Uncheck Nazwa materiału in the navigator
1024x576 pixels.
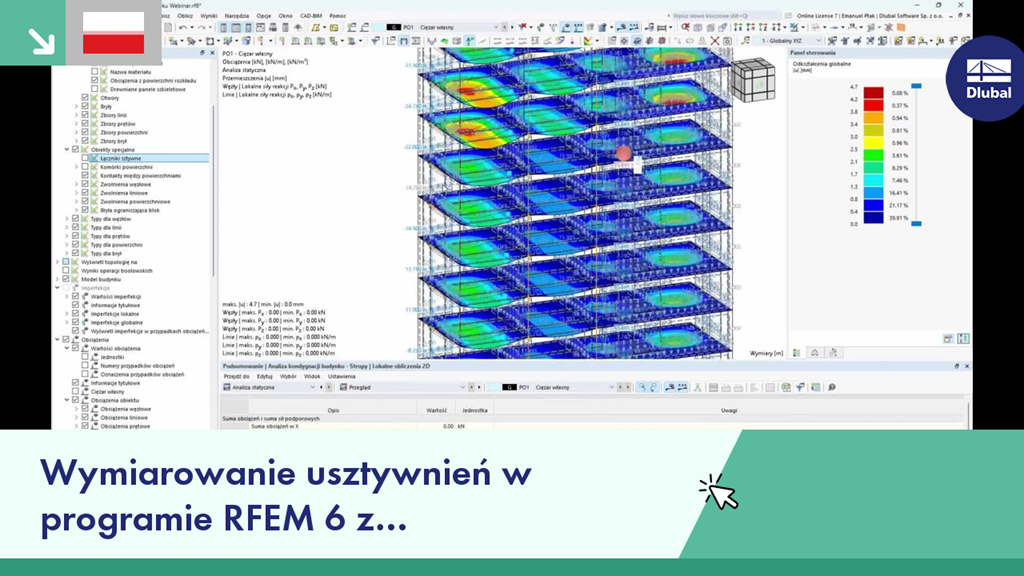pyautogui.click(x=96, y=72)
